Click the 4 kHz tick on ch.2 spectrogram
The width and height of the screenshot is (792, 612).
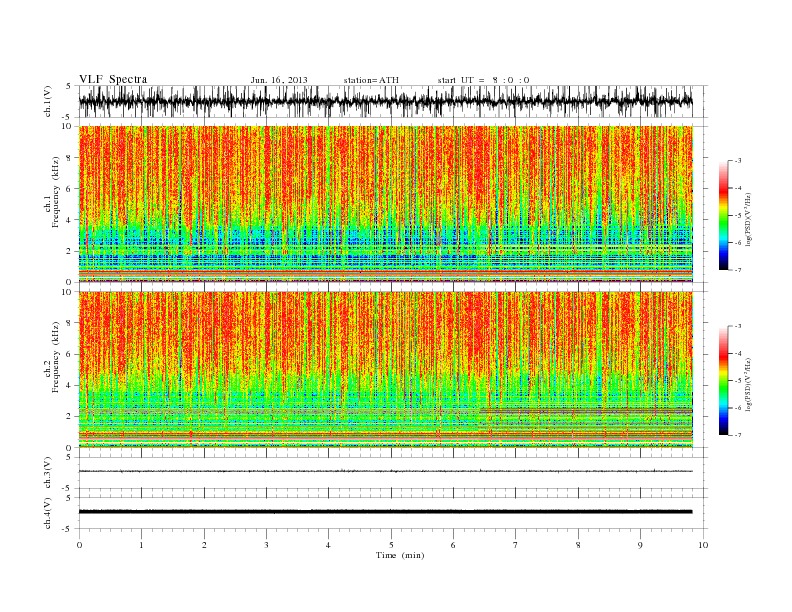[70, 386]
